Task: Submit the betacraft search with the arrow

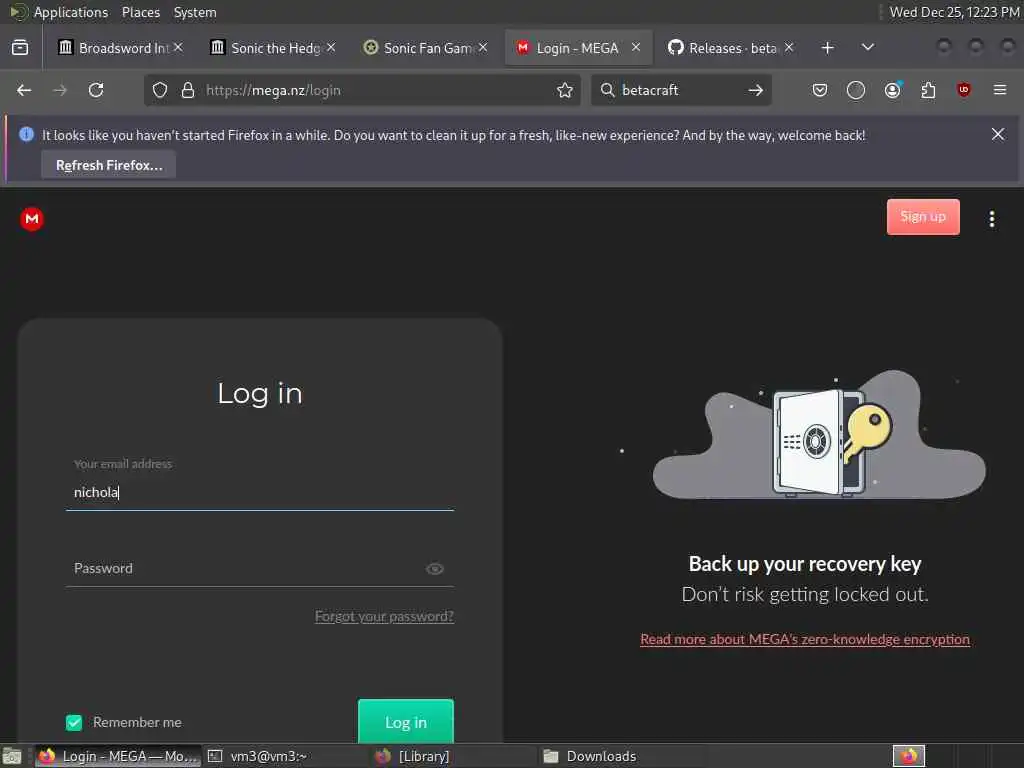Action: [756, 90]
